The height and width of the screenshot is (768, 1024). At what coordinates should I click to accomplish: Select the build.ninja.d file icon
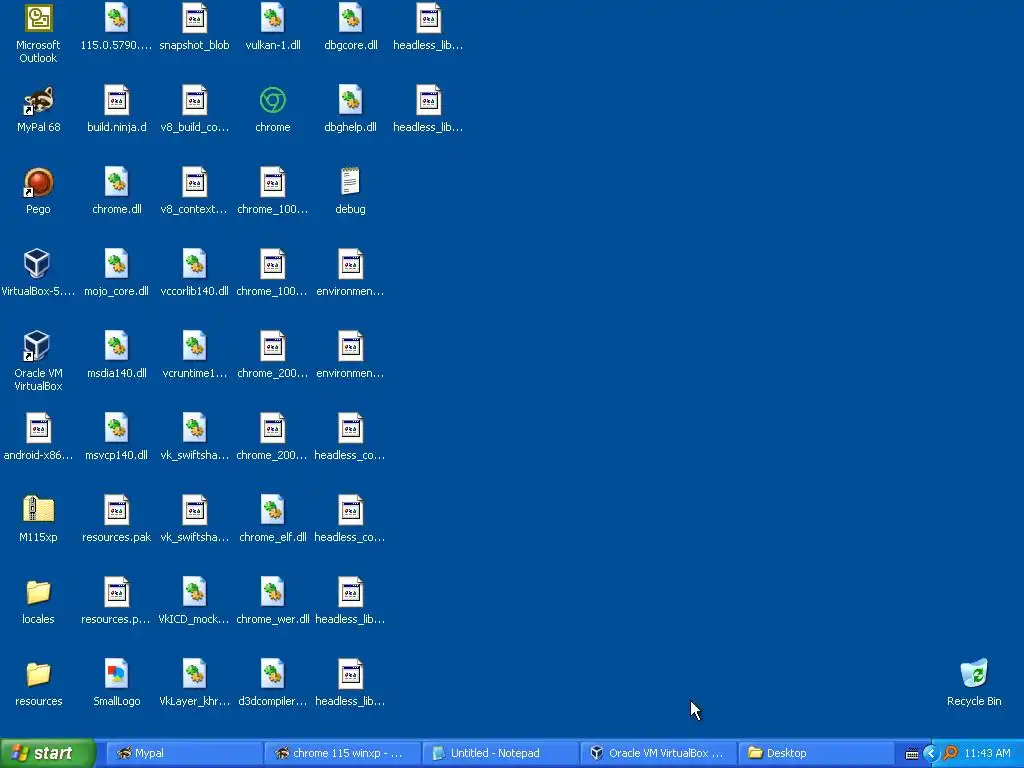click(x=116, y=101)
